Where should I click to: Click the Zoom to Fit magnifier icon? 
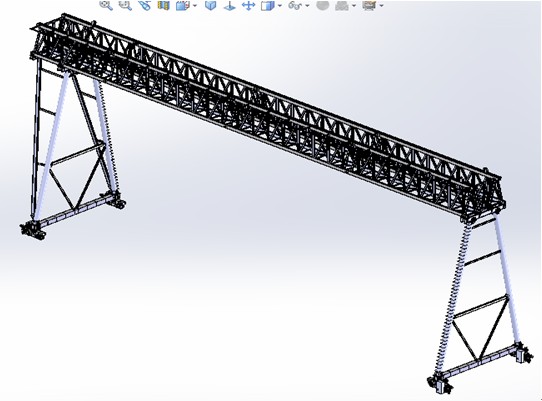tap(106, 5)
